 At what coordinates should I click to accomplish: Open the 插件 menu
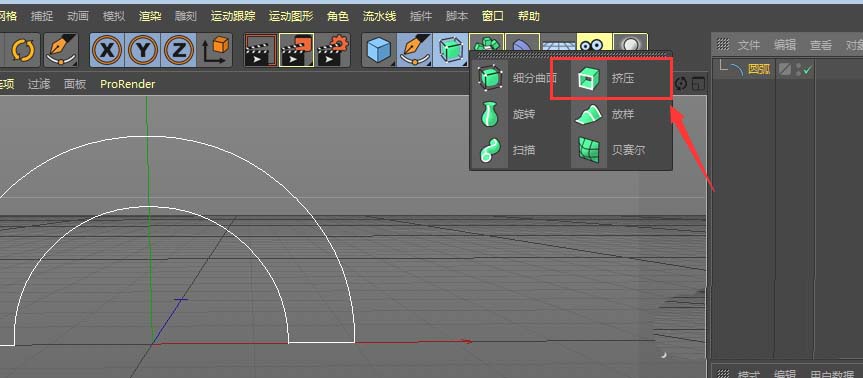click(421, 17)
